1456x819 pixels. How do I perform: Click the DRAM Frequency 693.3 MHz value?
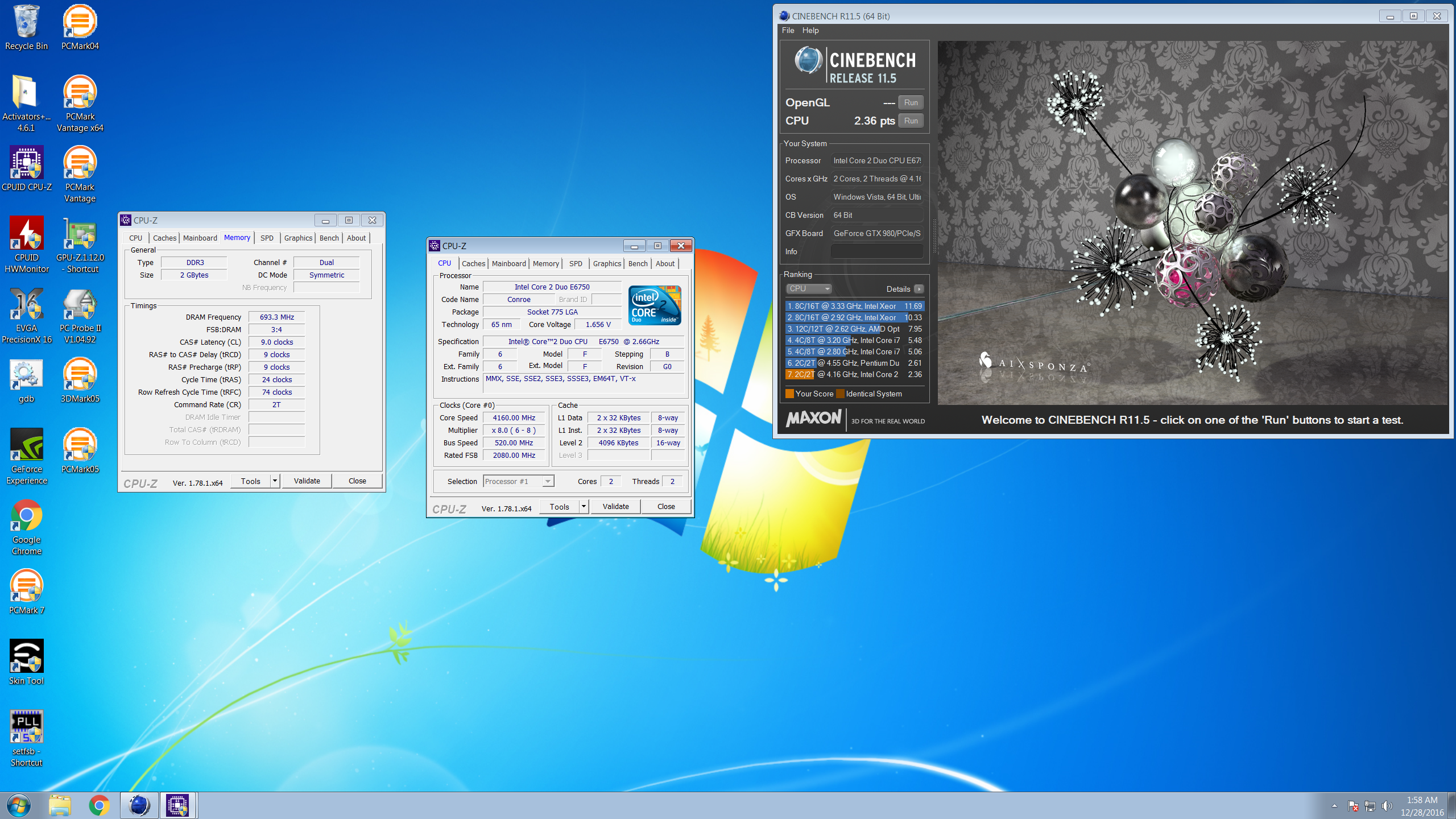(x=276, y=317)
